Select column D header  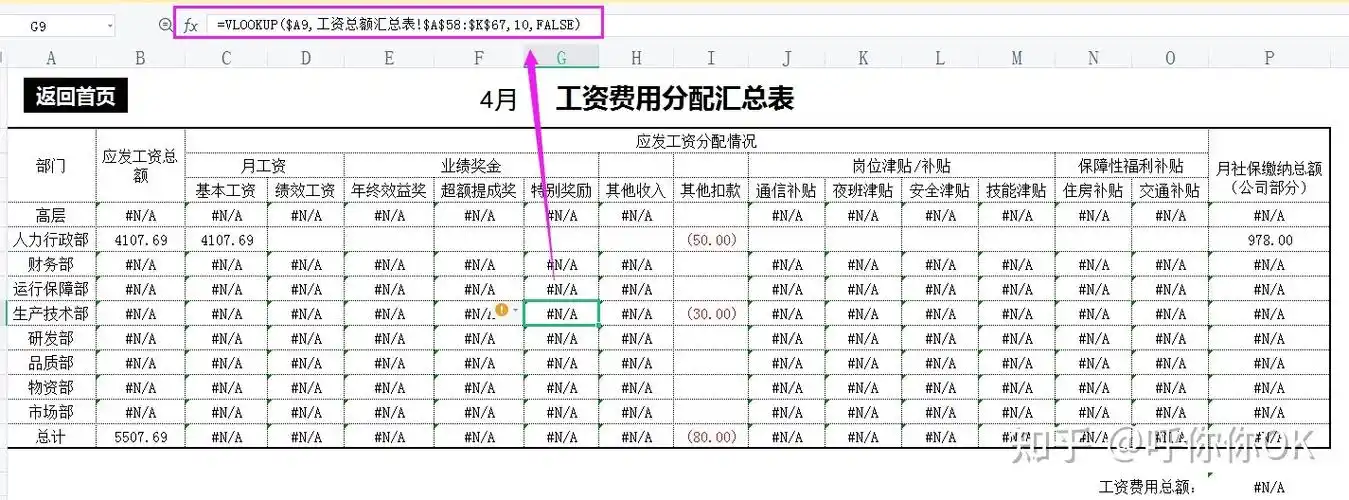(x=305, y=59)
